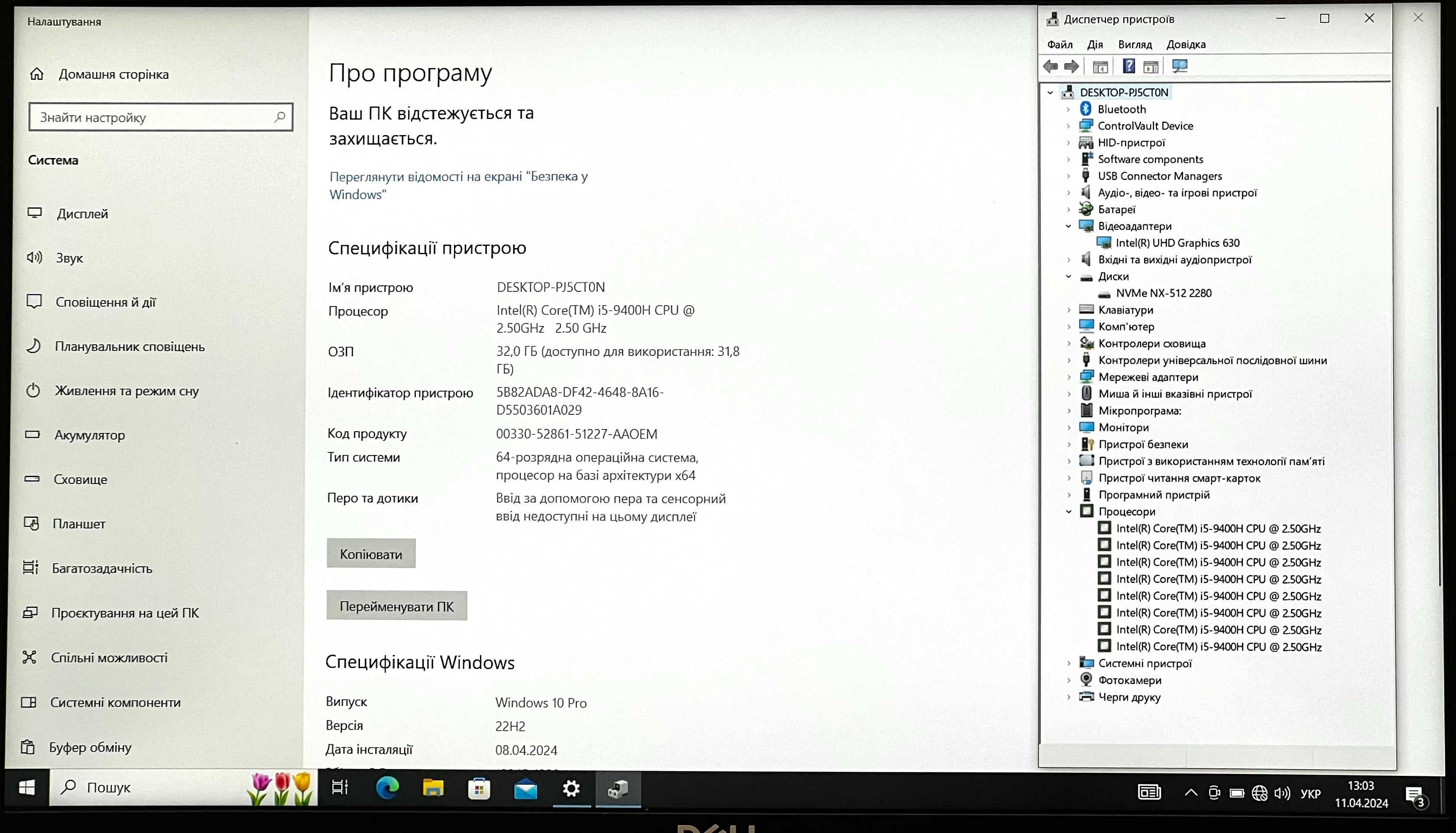Open Планшет tablet settings
The height and width of the screenshot is (833, 1456).
coord(78,524)
